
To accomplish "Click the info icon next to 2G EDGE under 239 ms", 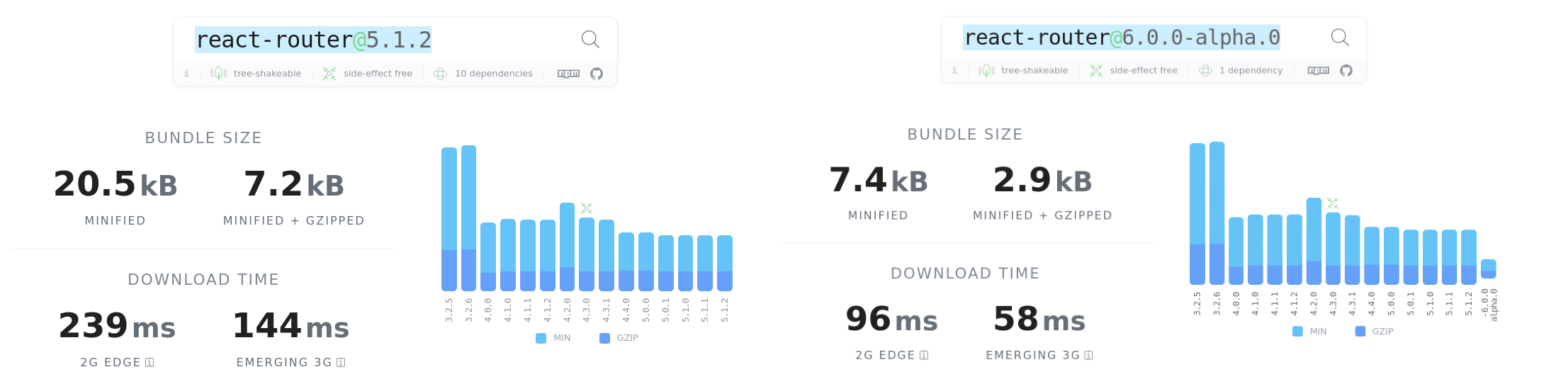I will coord(150,362).
